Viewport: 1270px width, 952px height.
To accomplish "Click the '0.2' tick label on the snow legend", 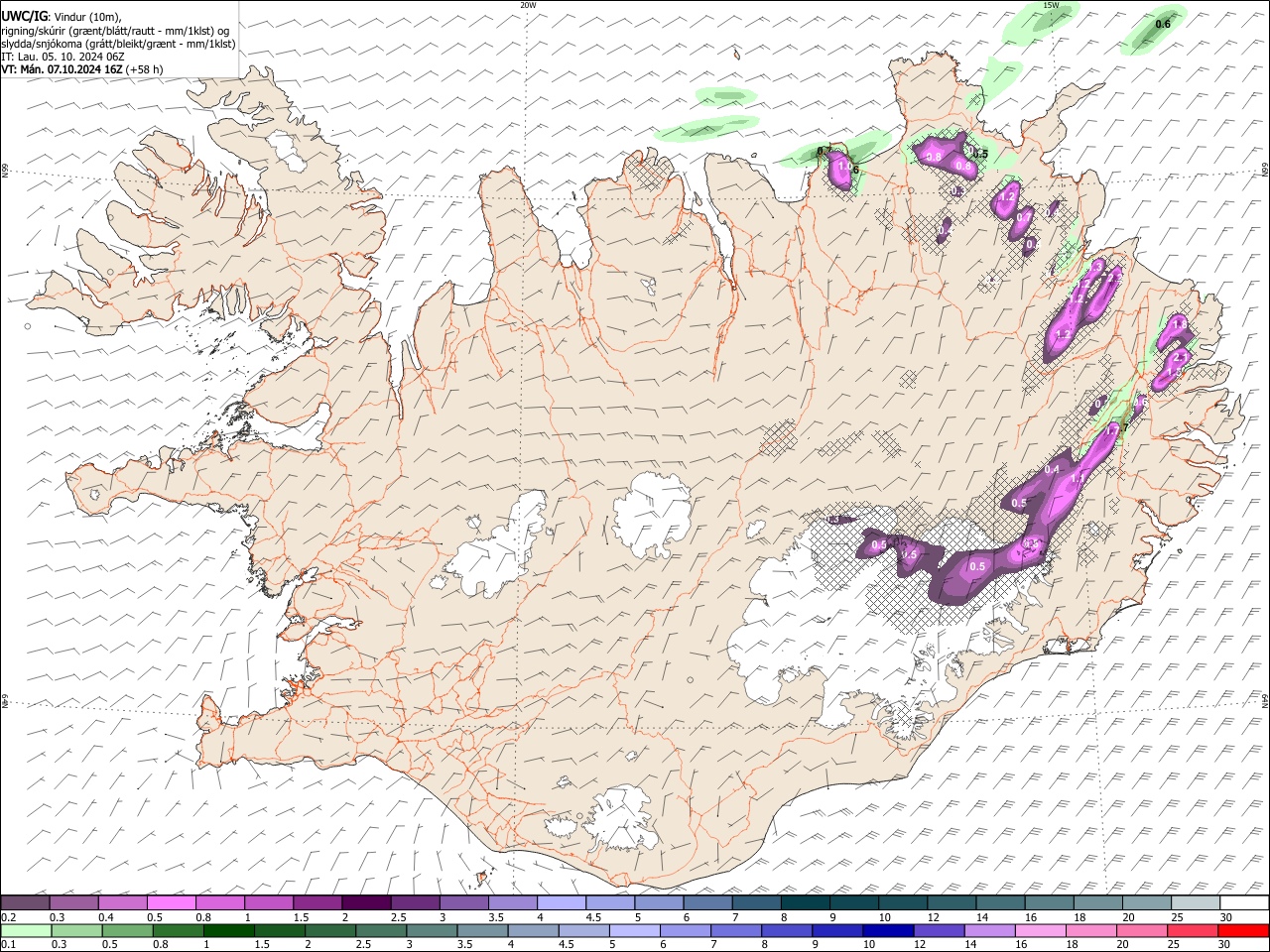I will (8, 917).
